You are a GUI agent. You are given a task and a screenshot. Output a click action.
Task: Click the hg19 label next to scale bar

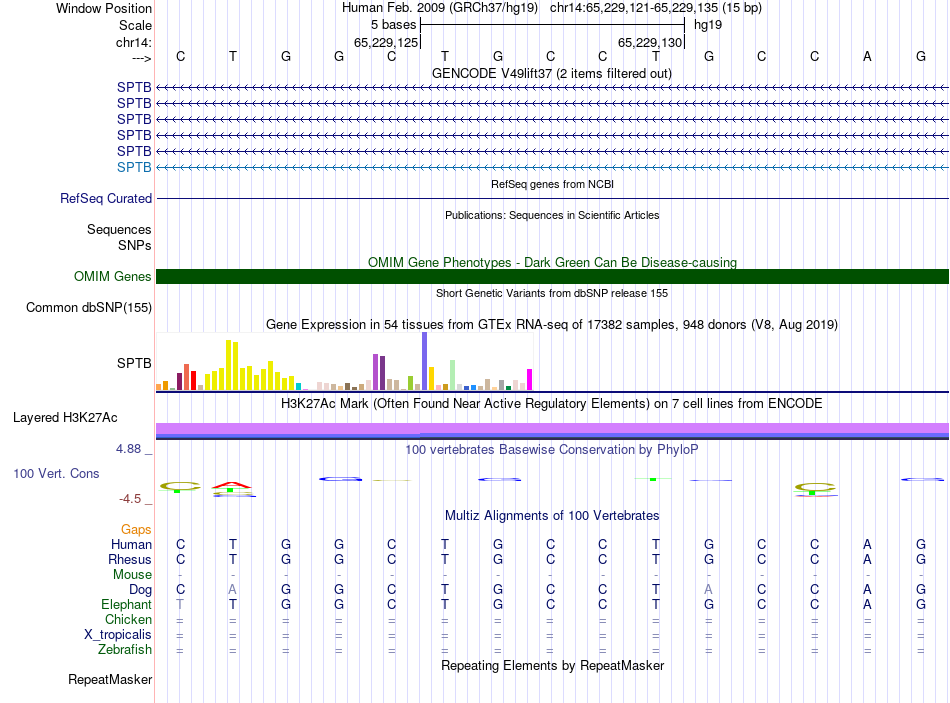[x=708, y=25]
